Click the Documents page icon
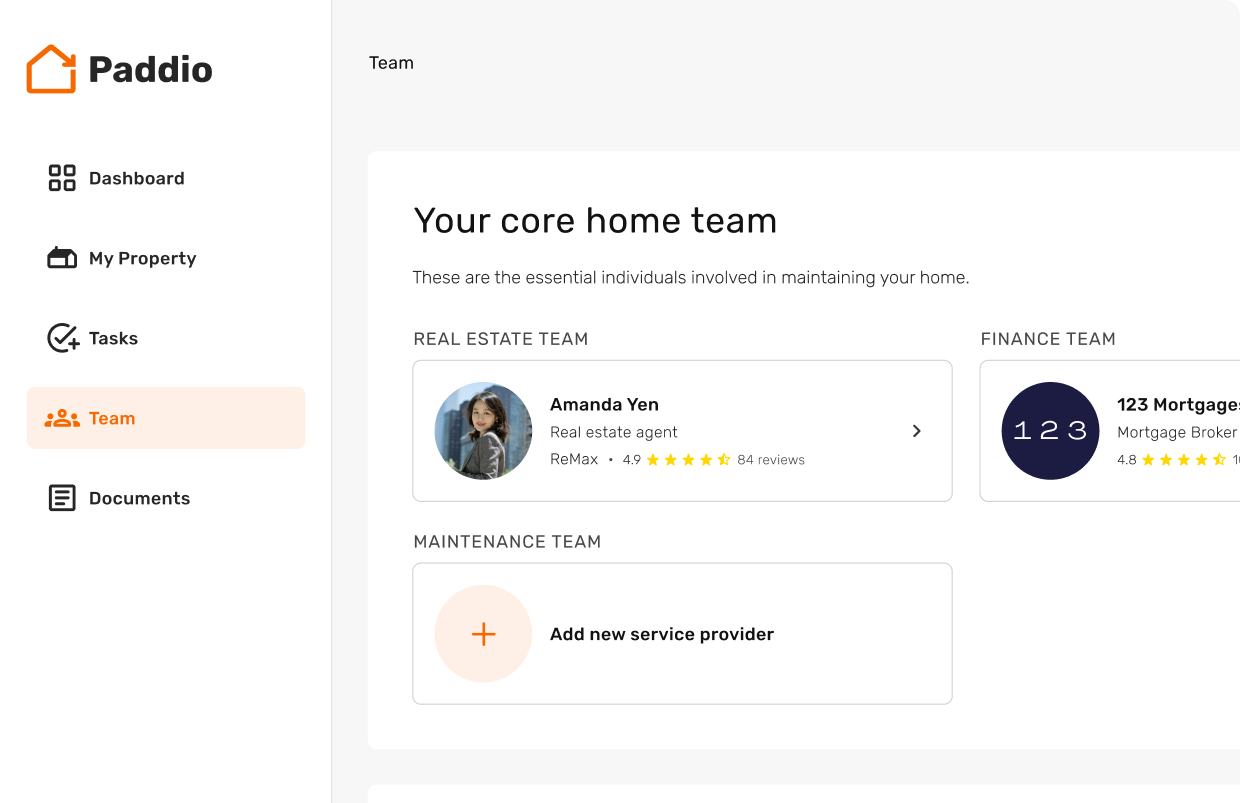This screenshot has height=803, width=1240. (62, 498)
